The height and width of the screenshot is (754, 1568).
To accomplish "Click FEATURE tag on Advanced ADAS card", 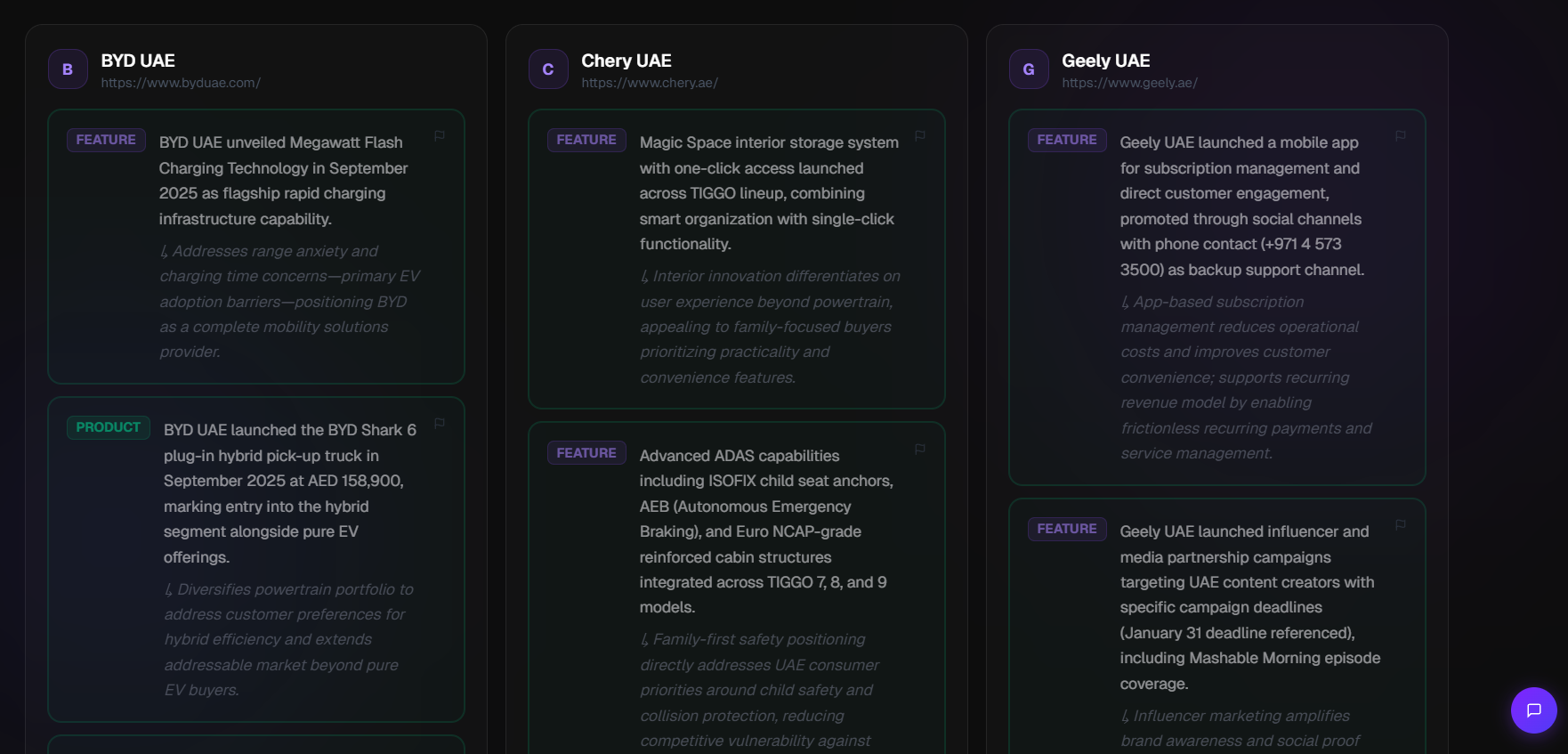I will (586, 453).
